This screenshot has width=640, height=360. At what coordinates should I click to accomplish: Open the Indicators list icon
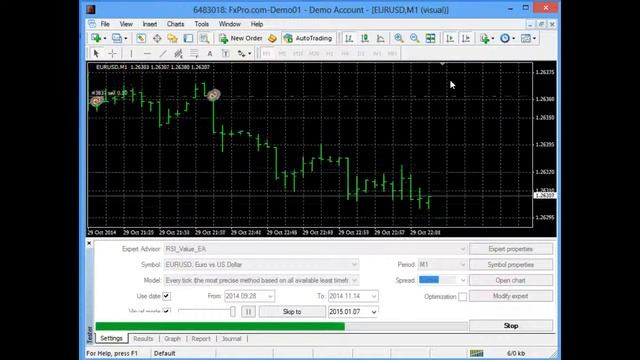[x=485, y=38]
